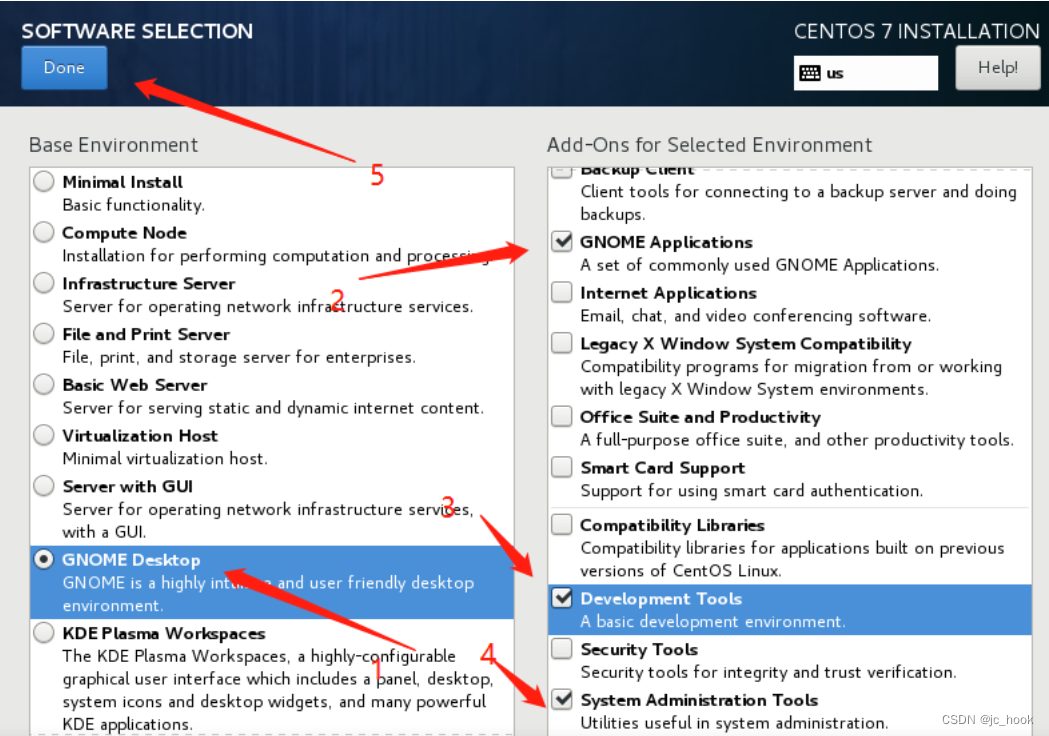Click 'A basic development environment.' text

(x=712, y=622)
